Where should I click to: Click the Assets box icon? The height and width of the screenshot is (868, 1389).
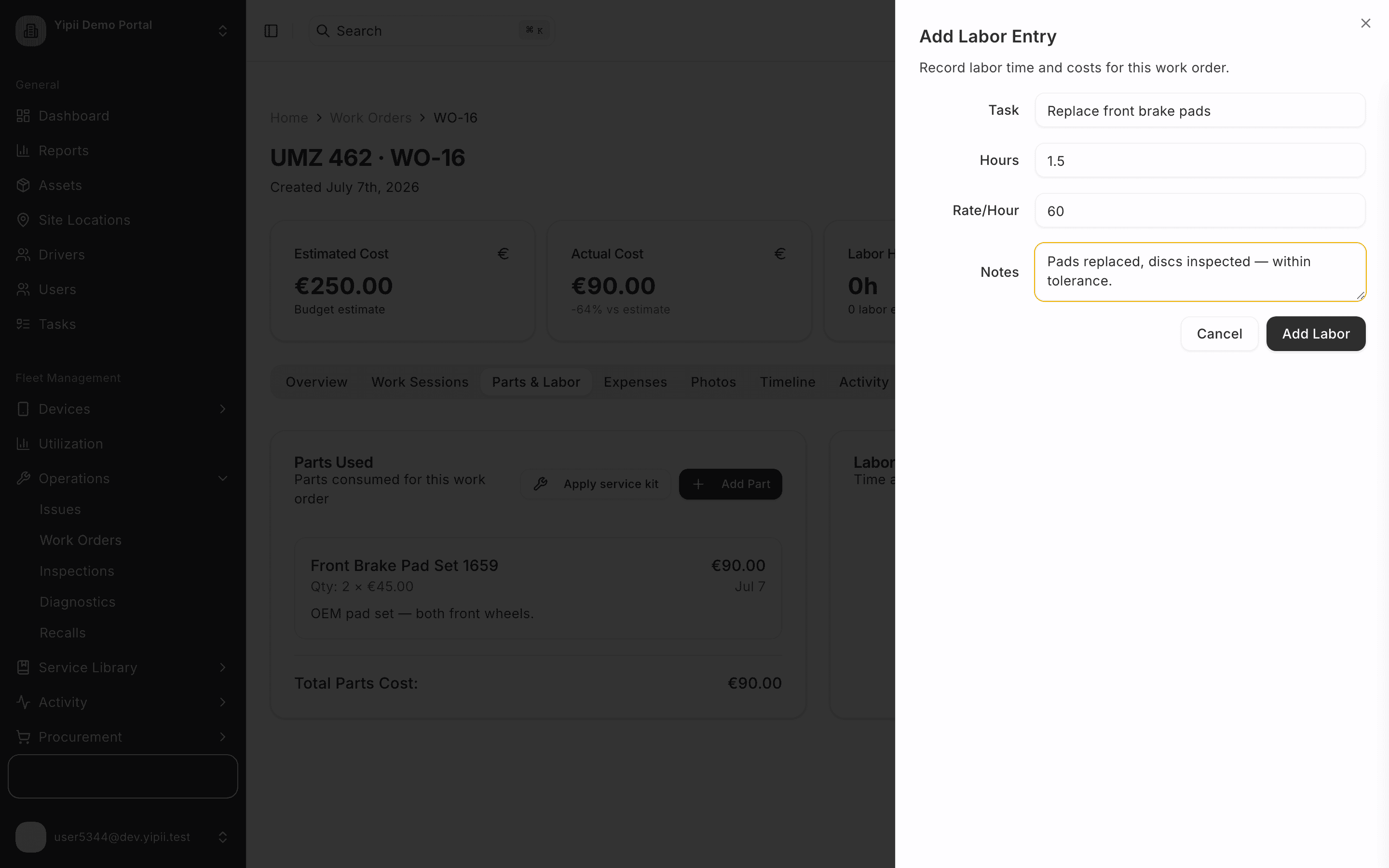[23, 186]
